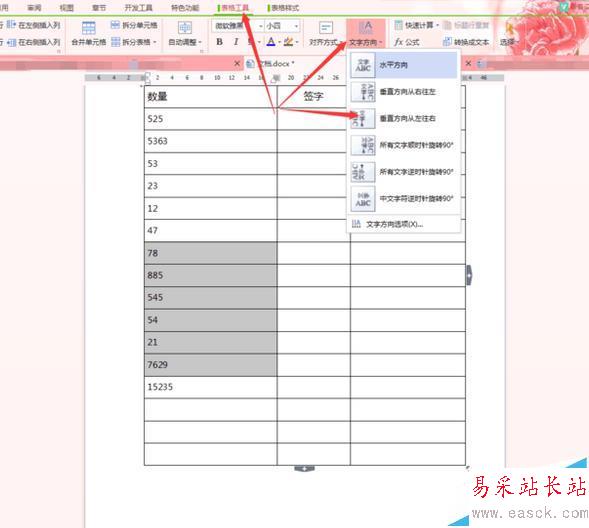Click the horizontal ruler above the document
Viewport: 589px width, 528px height.
pos(294,78)
